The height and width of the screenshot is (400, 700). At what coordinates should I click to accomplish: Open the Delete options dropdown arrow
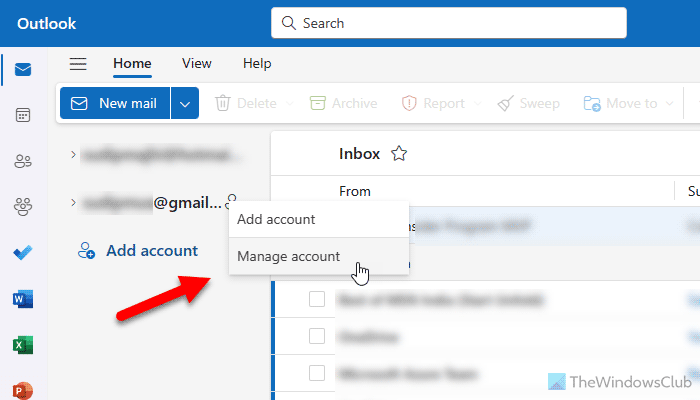pyautogui.click(x=290, y=103)
